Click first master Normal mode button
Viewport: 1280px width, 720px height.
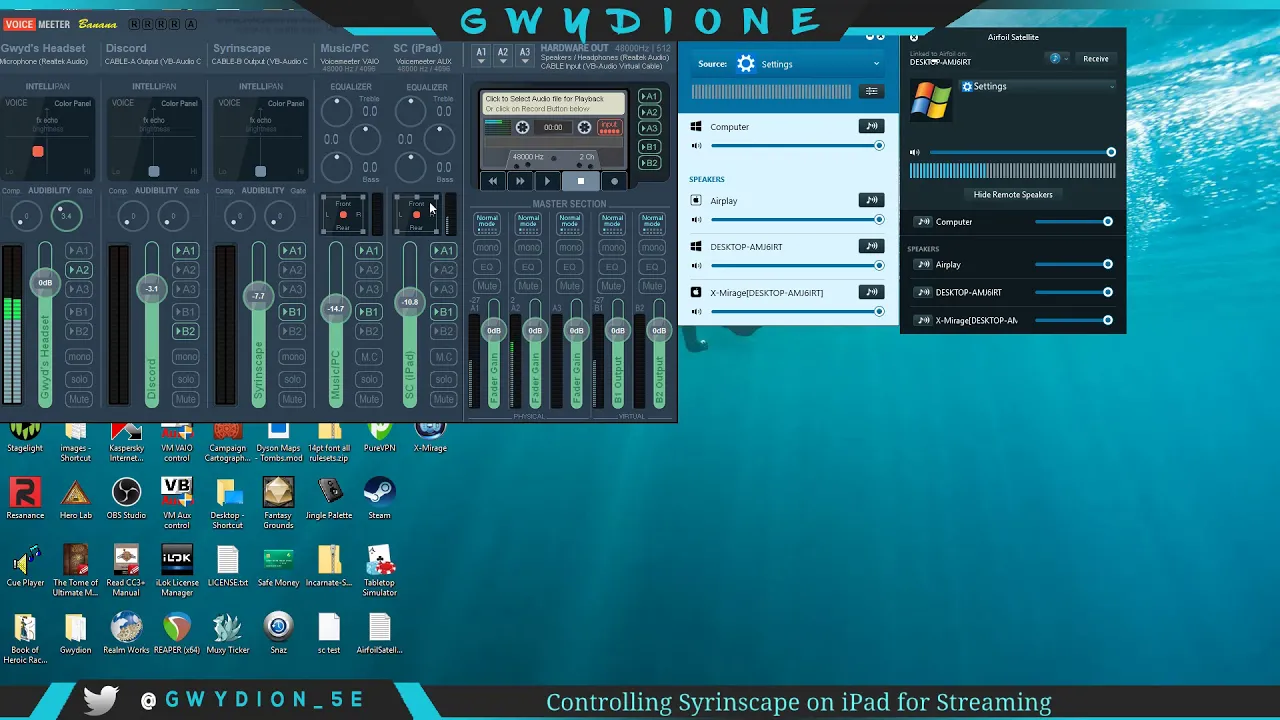[487, 222]
